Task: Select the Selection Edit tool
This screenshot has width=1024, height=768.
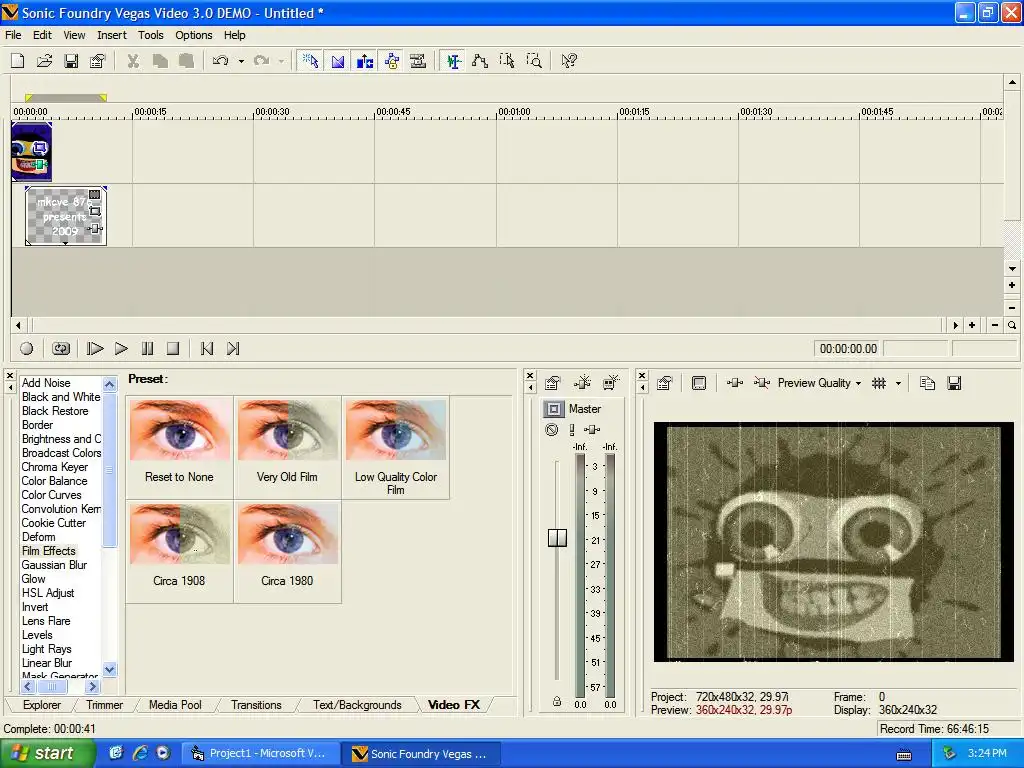Action: coord(507,61)
